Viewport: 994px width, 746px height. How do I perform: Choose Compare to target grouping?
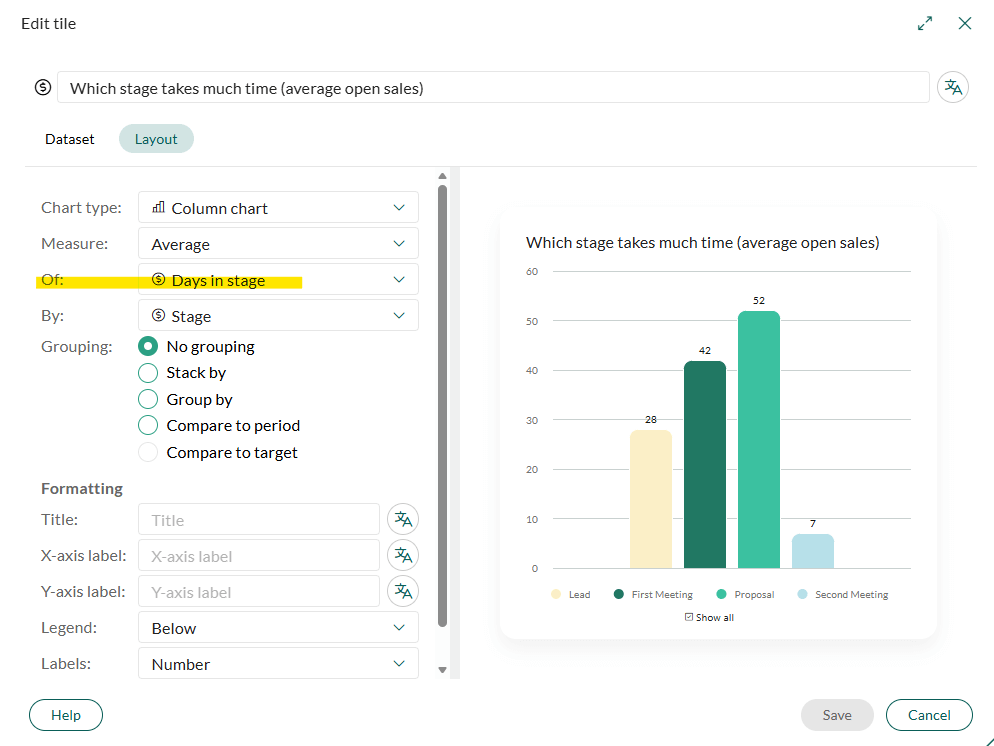(x=148, y=452)
